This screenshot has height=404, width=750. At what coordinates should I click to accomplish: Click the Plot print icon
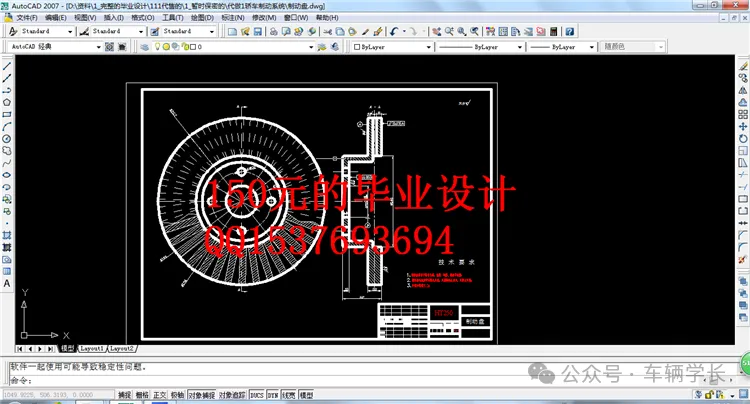click(273, 32)
